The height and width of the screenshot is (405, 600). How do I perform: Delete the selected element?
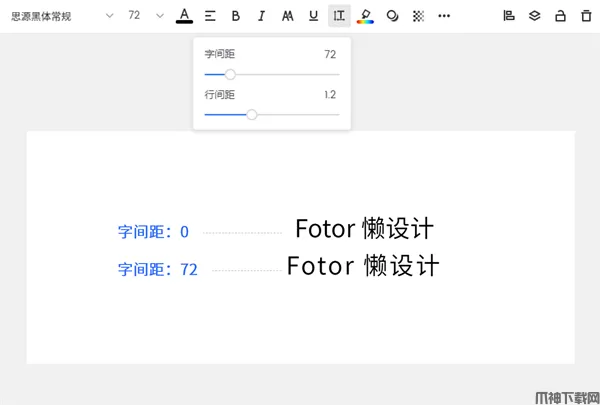586,16
